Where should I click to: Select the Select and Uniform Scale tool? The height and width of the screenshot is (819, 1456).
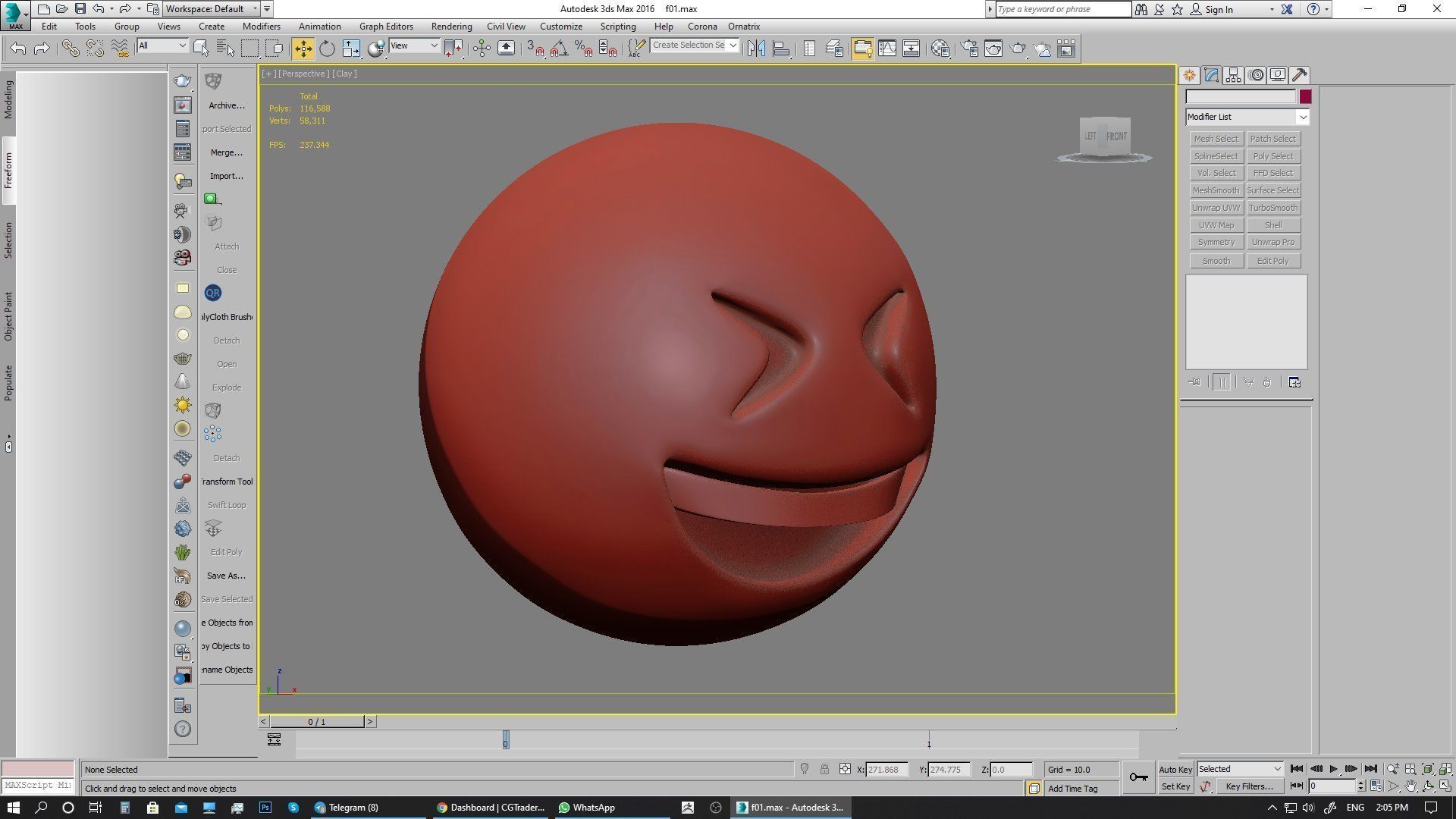pos(351,49)
